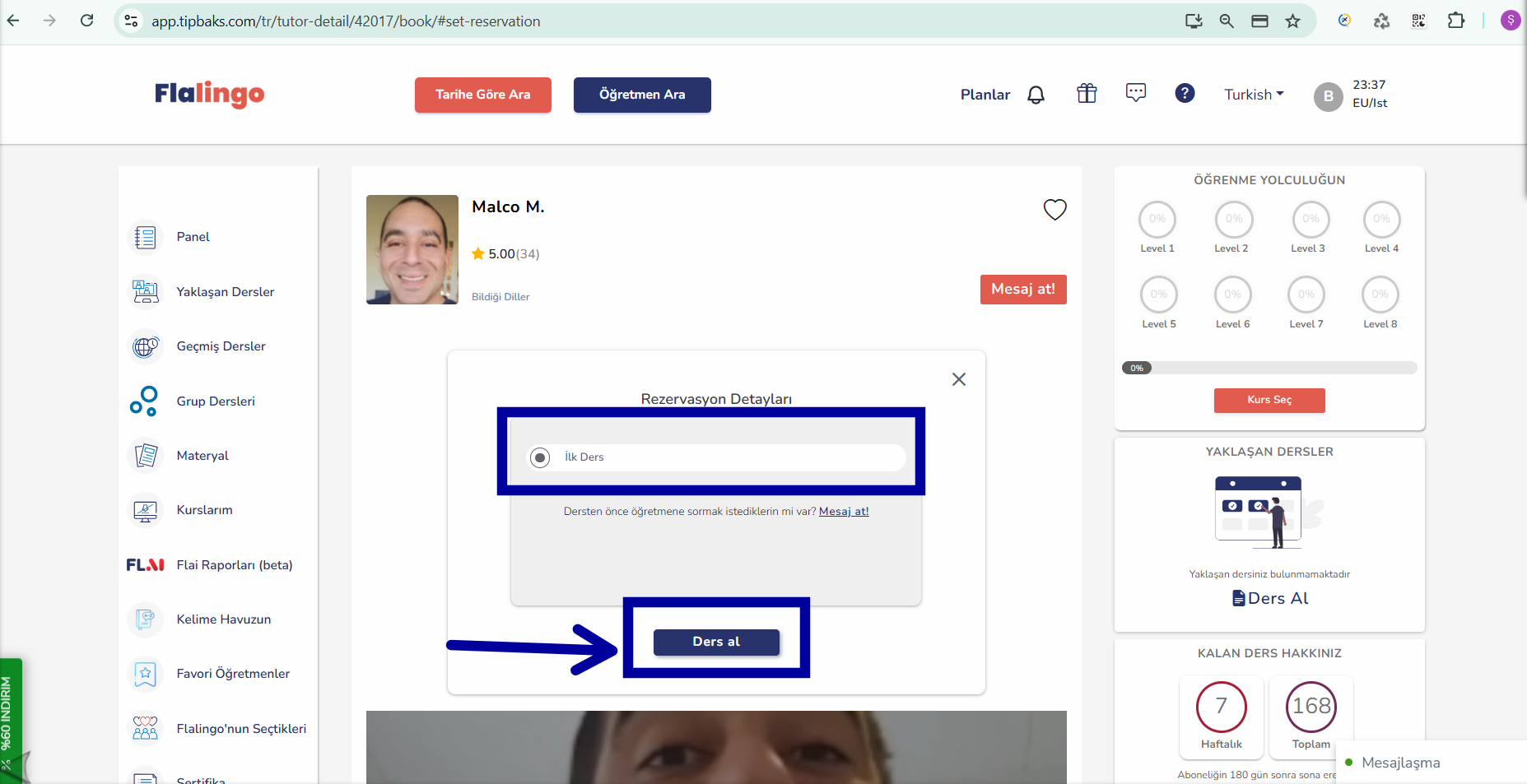Click the browser forward arrow
This screenshot has height=784, width=1527.
pyautogui.click(x=49, y=21)
